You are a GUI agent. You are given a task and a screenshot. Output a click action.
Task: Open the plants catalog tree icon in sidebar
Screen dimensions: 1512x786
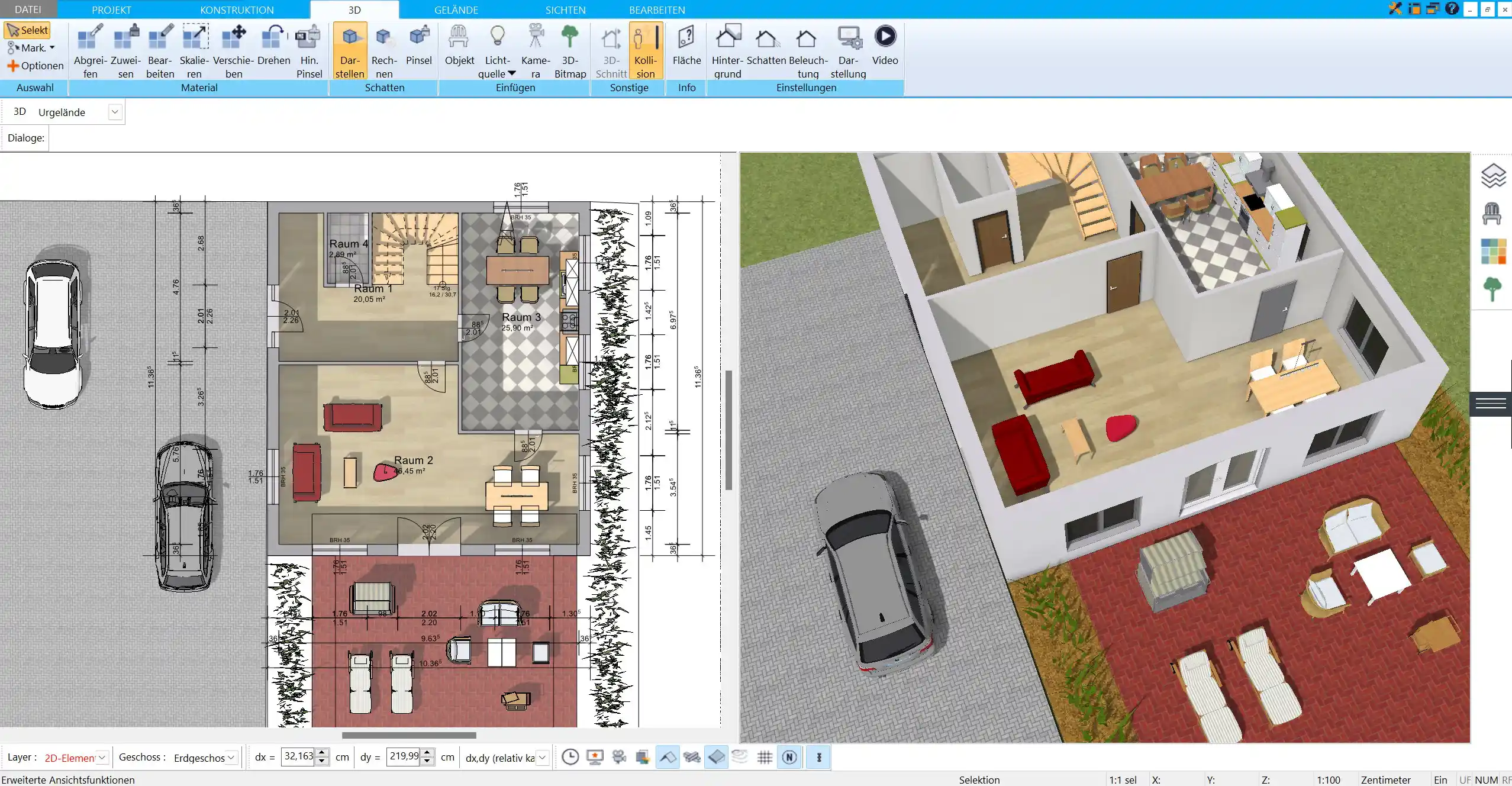1492,289
